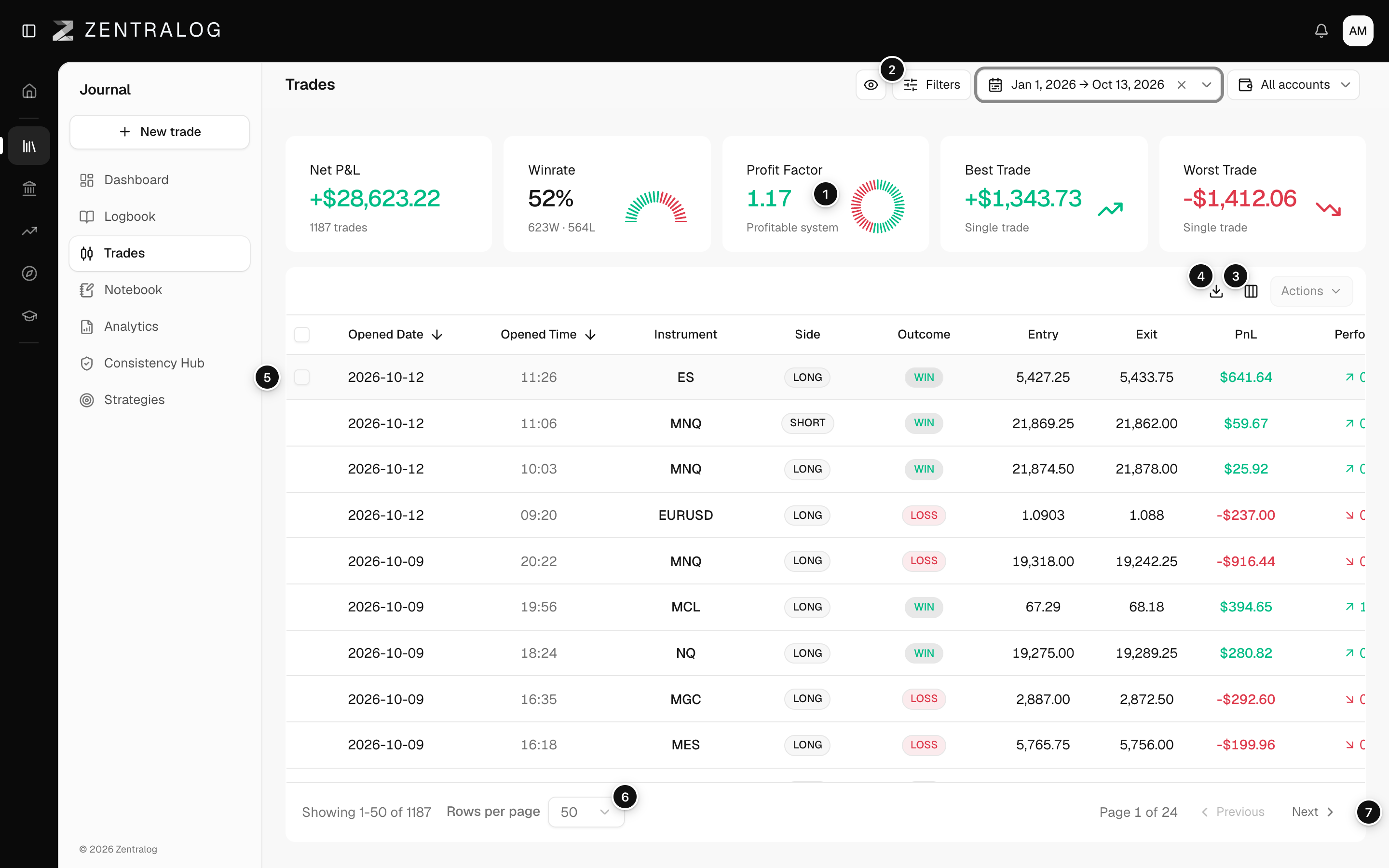1389x868 pixels.
Task: Click the Profit Factor radial gauge
Action: [x=877, y=206]
